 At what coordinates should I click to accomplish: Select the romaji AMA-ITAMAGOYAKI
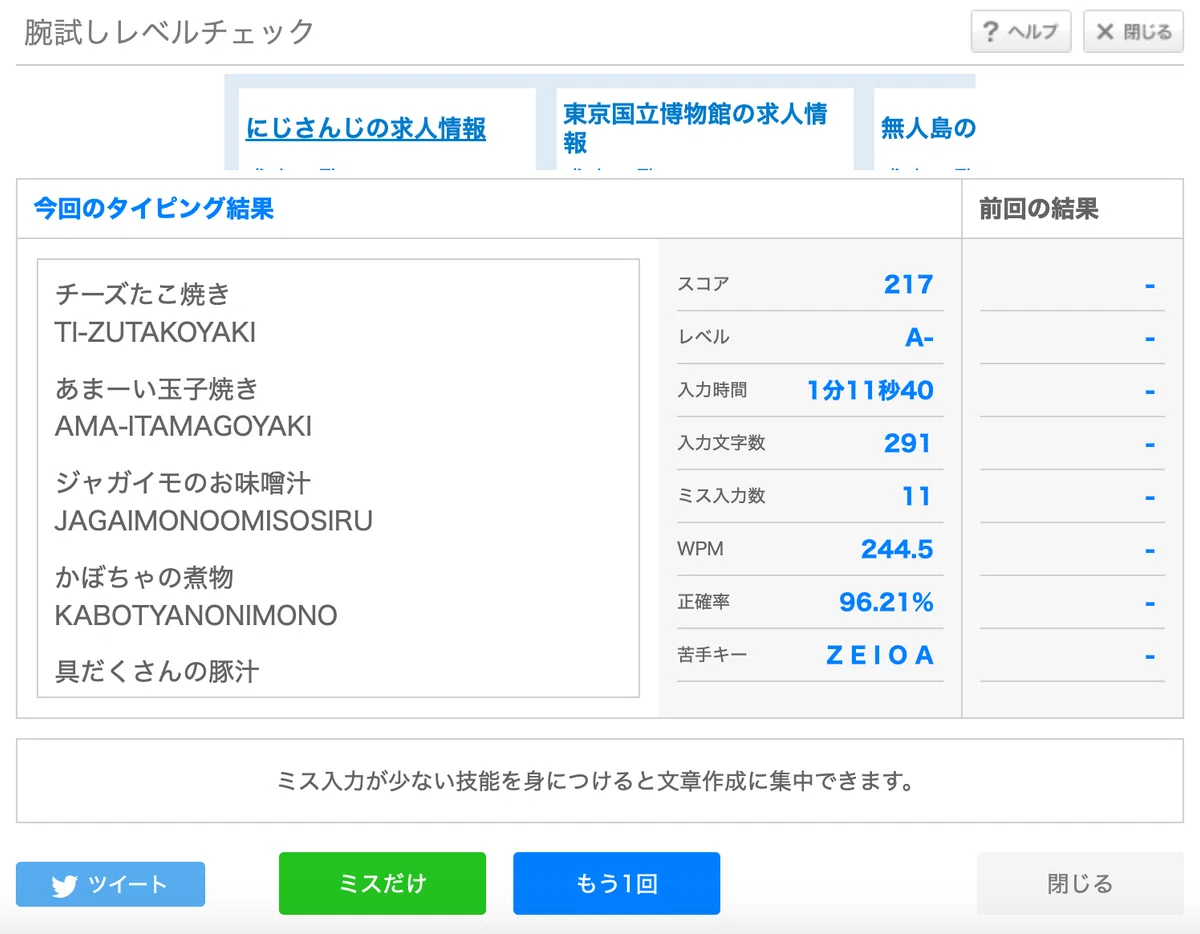coord(183,427)
